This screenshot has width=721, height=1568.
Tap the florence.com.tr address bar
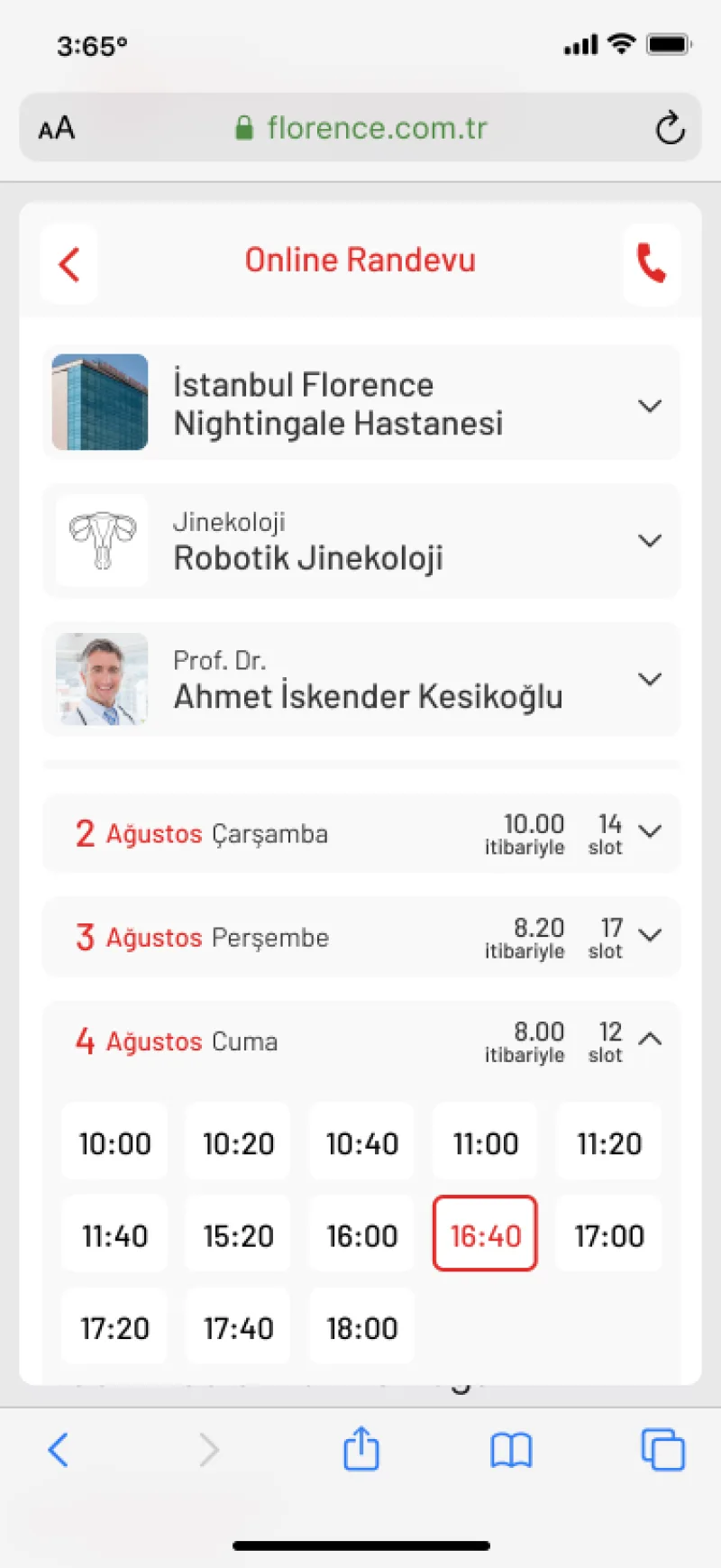360,128
